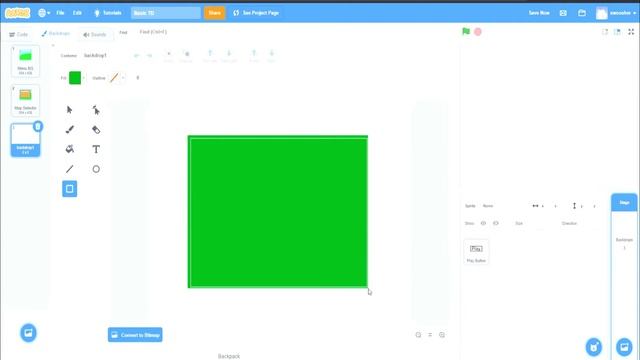Click the redo arrow in paint editor
This screenshot has width=640, height=360.
tap(150, 56)
